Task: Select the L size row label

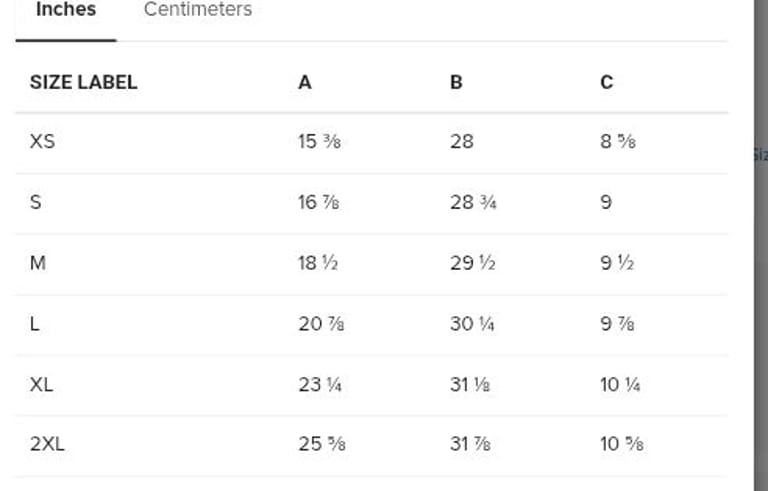Action: pyautogui.click(x=35, y=324)
